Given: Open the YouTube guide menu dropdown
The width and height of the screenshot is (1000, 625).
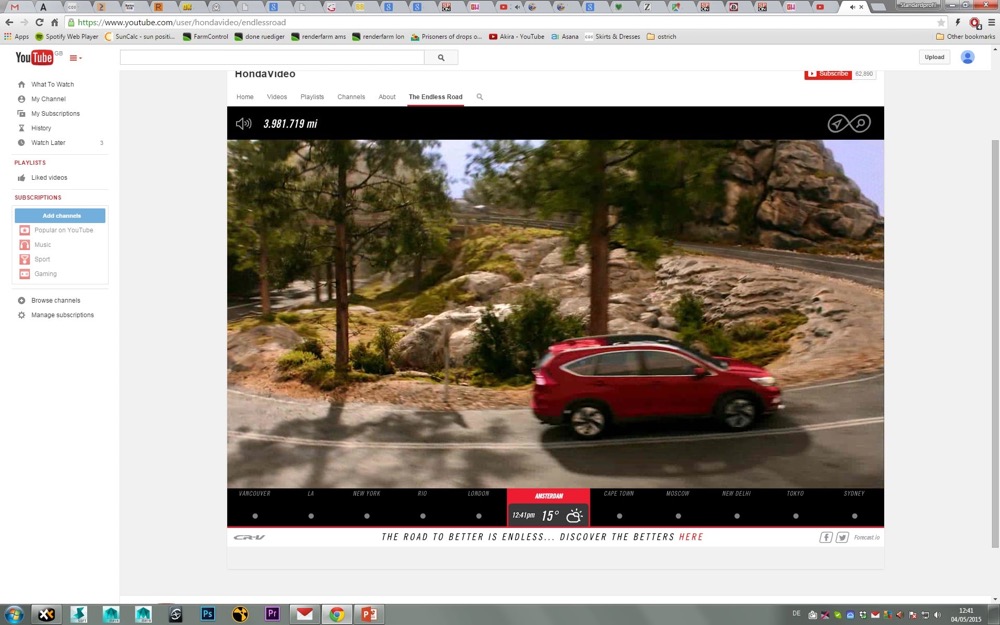Looking at the screenshot, I should 75,58.
